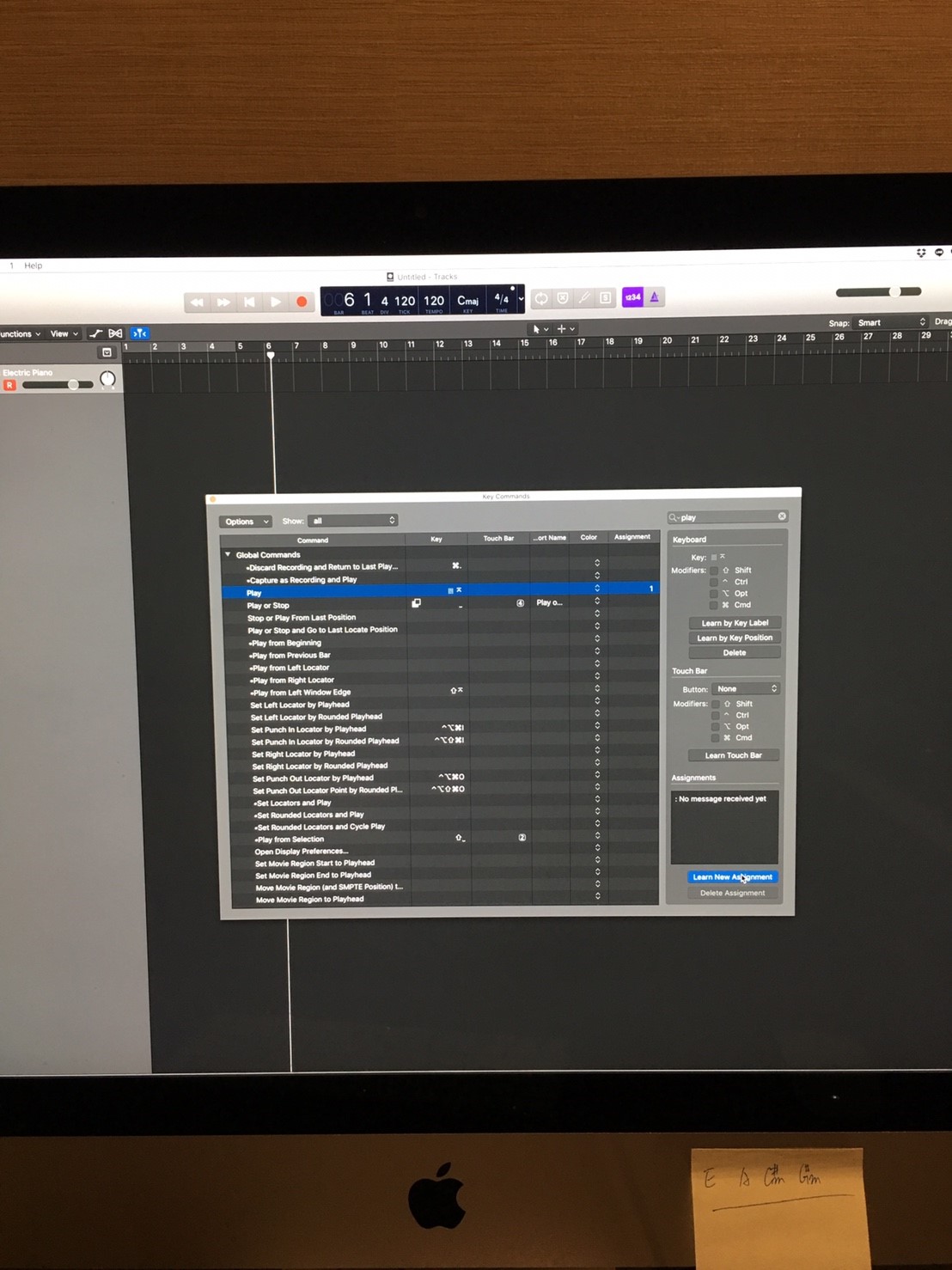Click the Learn by Key Label button
952x1270 pixels.
pos(735,623)
